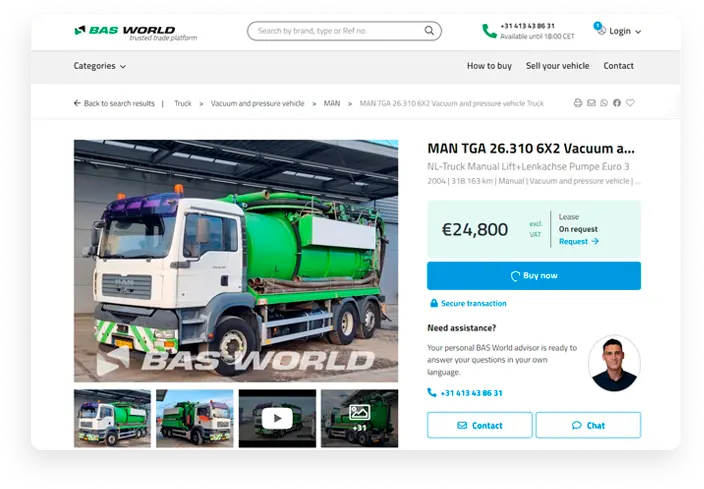Share listing via email icon
This screenshot has height=489, width=704.
pos(591,103)
